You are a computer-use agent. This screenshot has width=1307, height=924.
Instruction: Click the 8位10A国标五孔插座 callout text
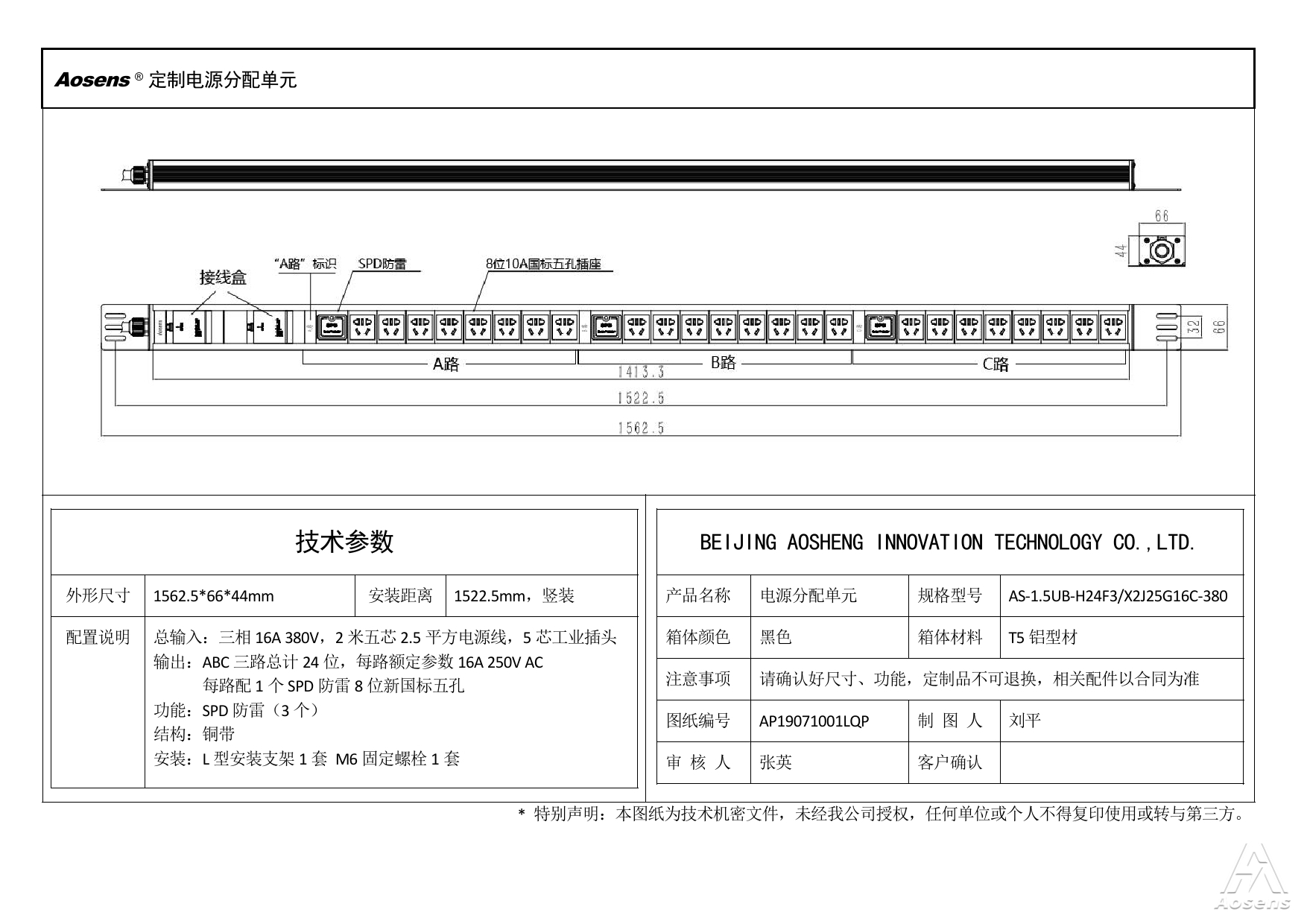(x=543, y=264)
